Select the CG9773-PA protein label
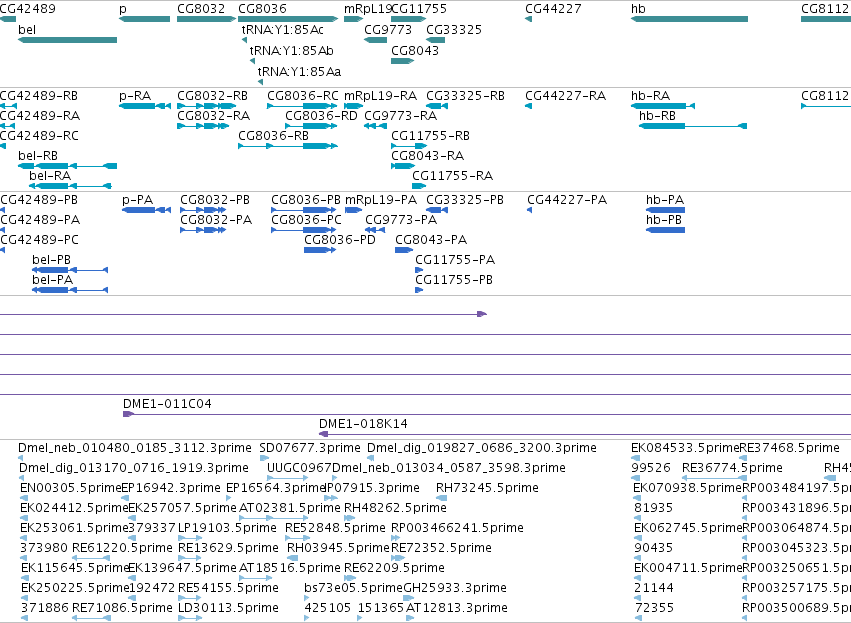This screenshot has width=851, height=623. tap(401, 220)
